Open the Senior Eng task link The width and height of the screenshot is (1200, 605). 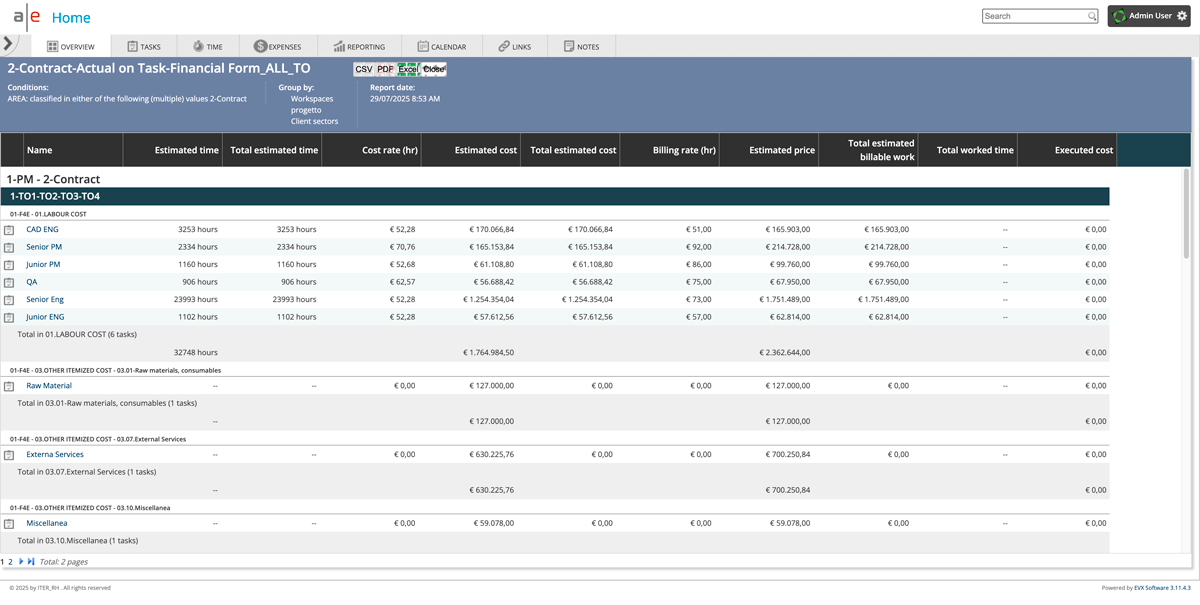point(45,299)
